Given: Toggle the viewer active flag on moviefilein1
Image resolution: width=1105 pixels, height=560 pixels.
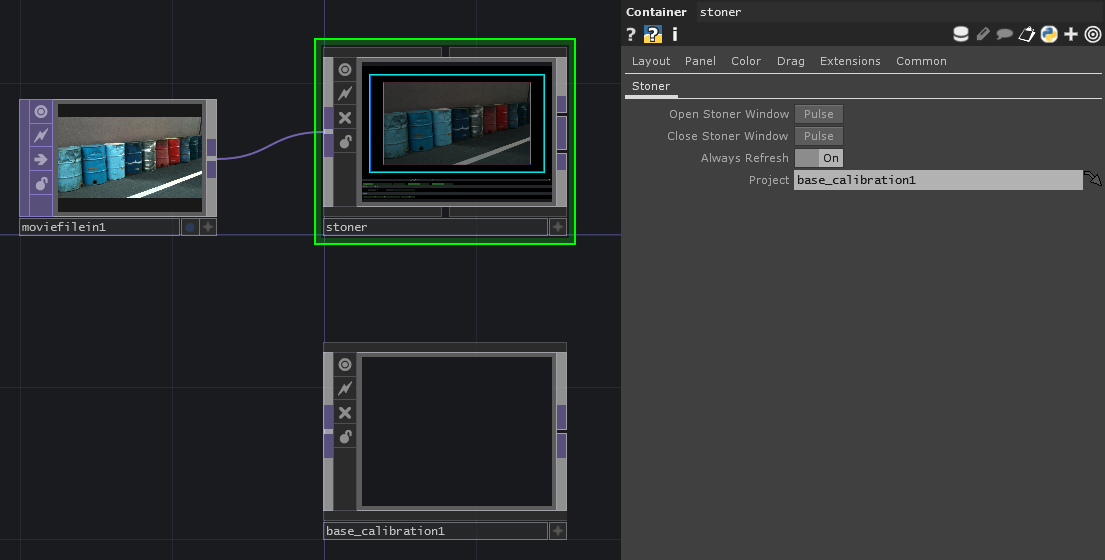Looking at the screenshot, I should point(41,111).
